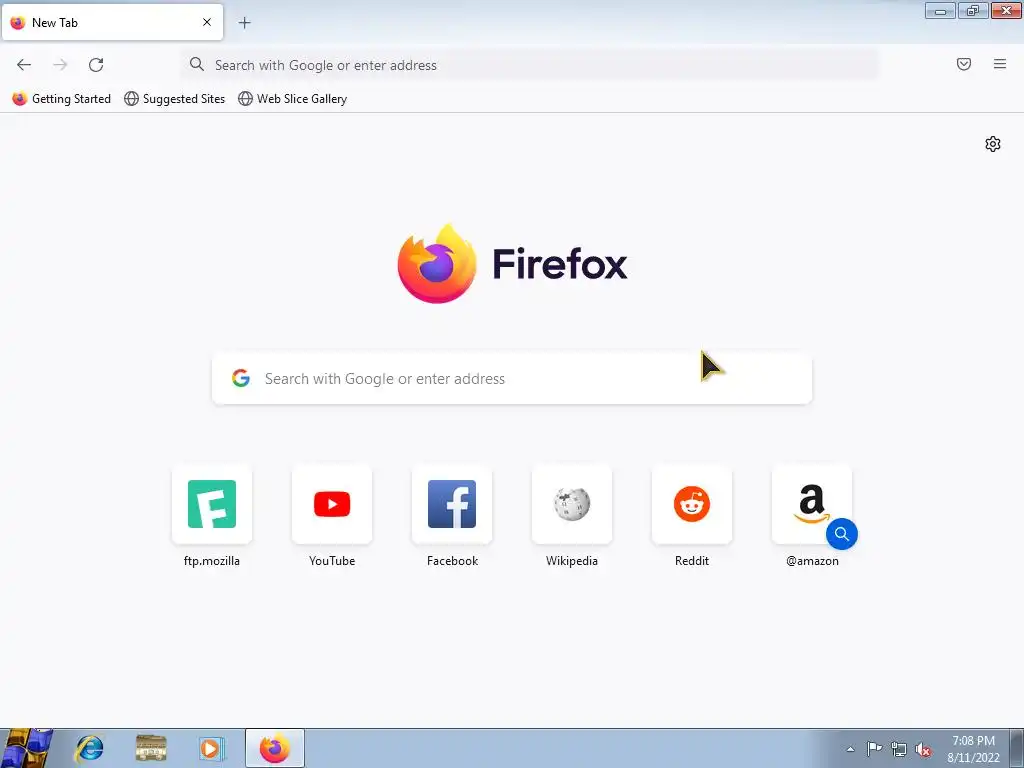This screenshot has width=1024, height=768.
Task: Launch Internet Explorer from the taskbar
Action: pos(89,749)
